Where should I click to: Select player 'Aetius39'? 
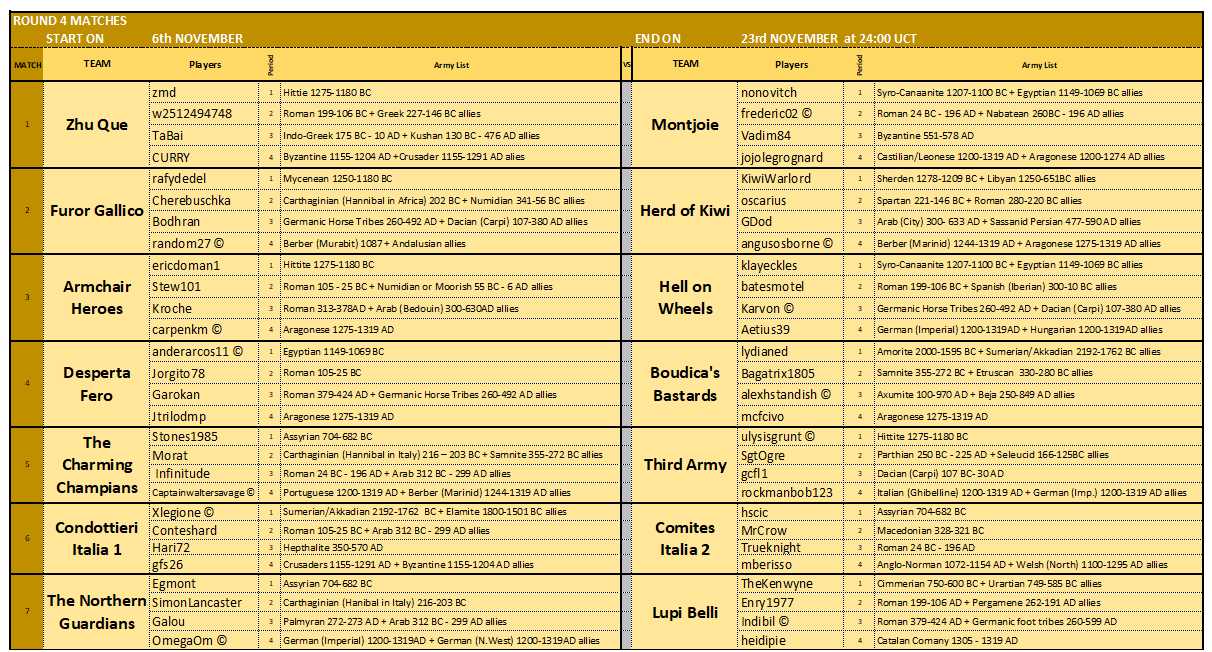765,329
